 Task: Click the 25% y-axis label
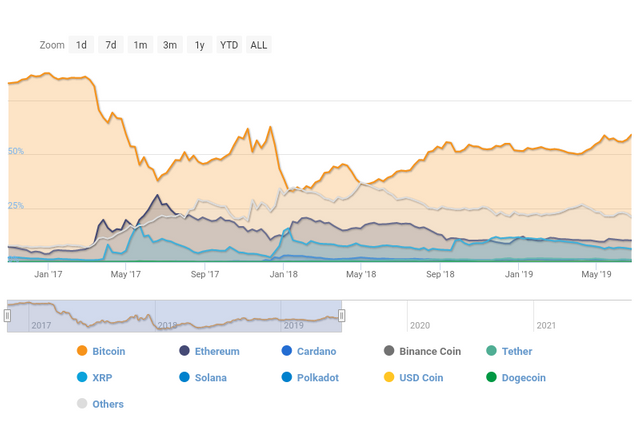[x=16, y=205]
